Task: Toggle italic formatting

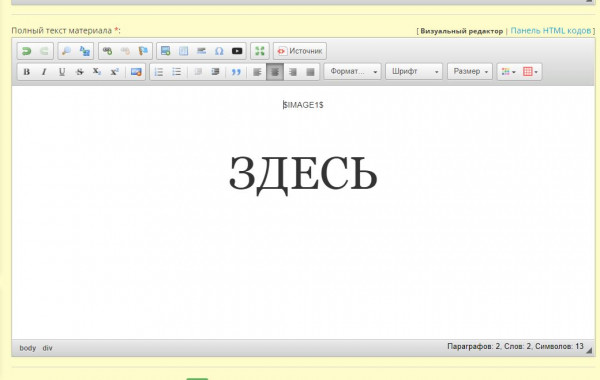Action: pos(44,72)
